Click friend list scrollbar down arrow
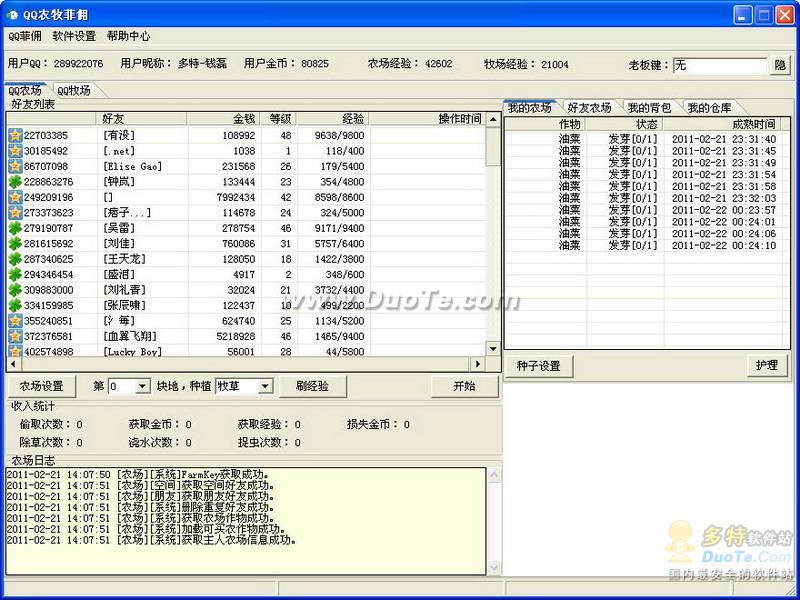800x600 pixels. (493, 349)
